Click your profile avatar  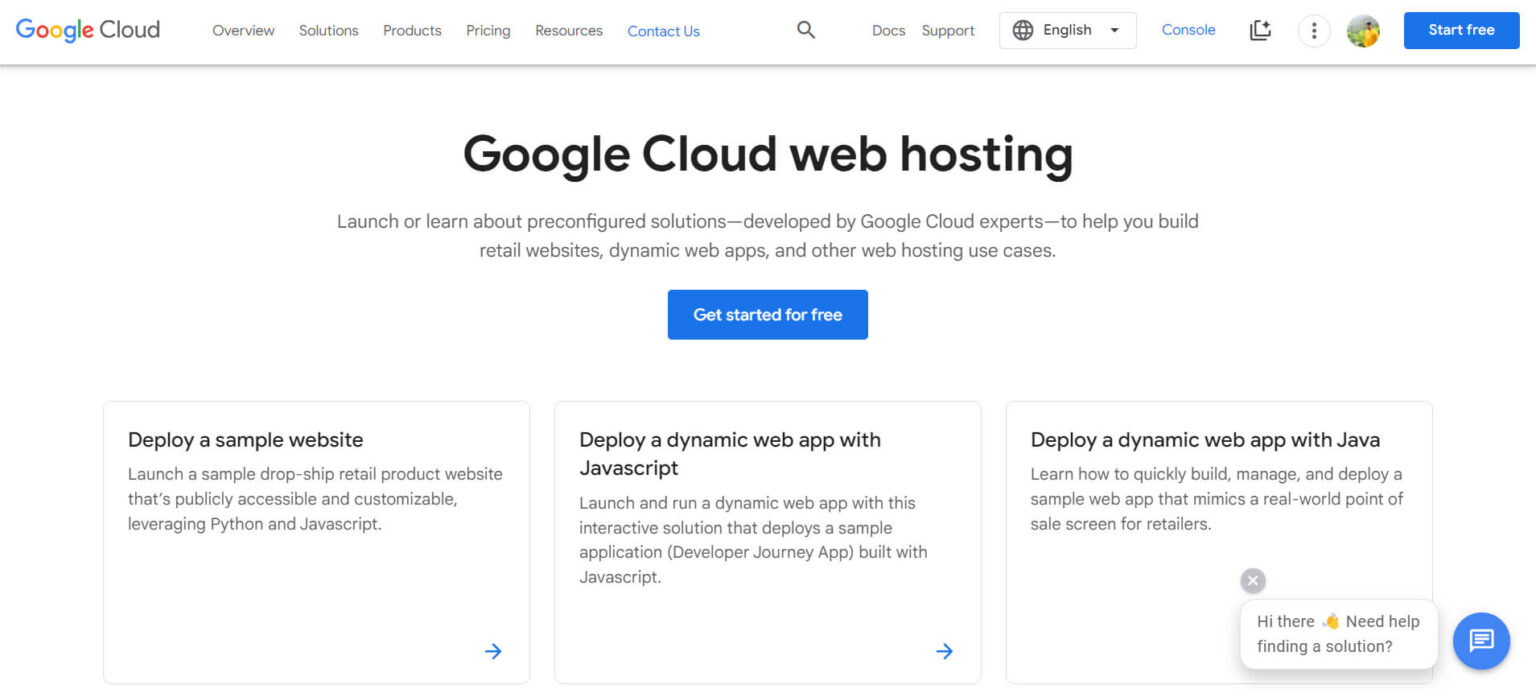coord(1363,30)
